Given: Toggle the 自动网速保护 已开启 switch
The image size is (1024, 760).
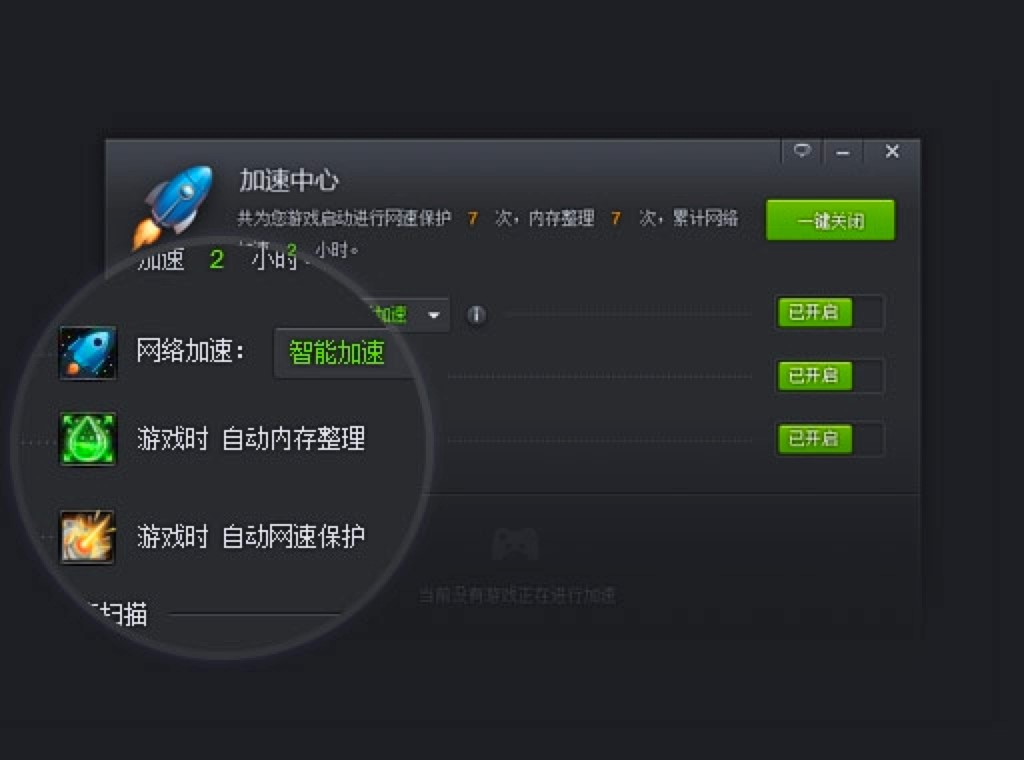Looking at the screenshot, I should click(829, 438).
